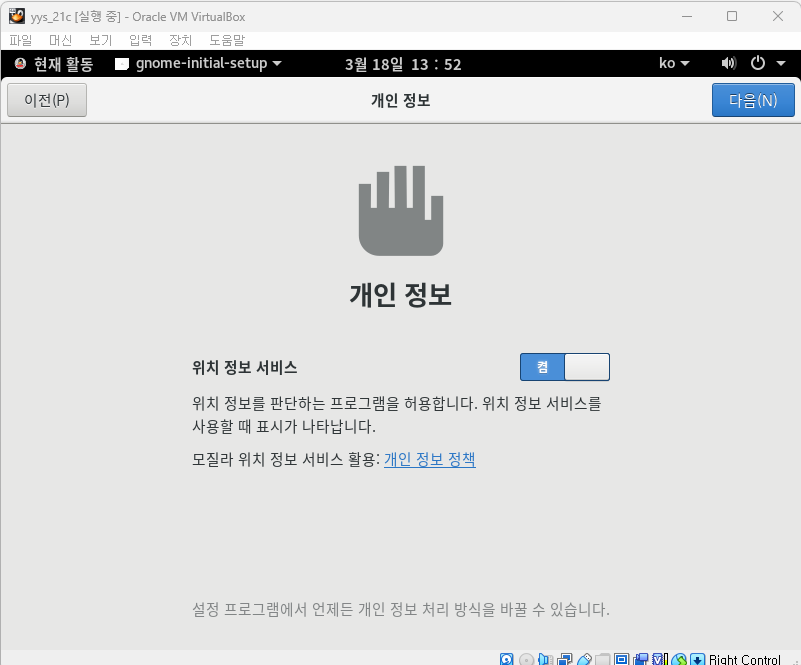Click the USB device status icon
Screen dimensions: 801x665
pyautogui.click(x=583, y=660)
